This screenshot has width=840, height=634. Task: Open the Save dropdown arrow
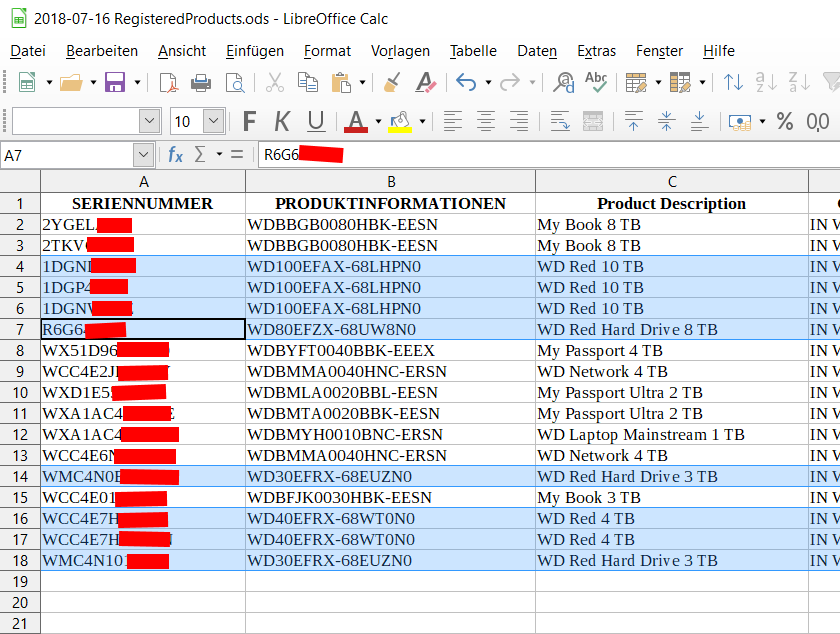click(137, 83)
